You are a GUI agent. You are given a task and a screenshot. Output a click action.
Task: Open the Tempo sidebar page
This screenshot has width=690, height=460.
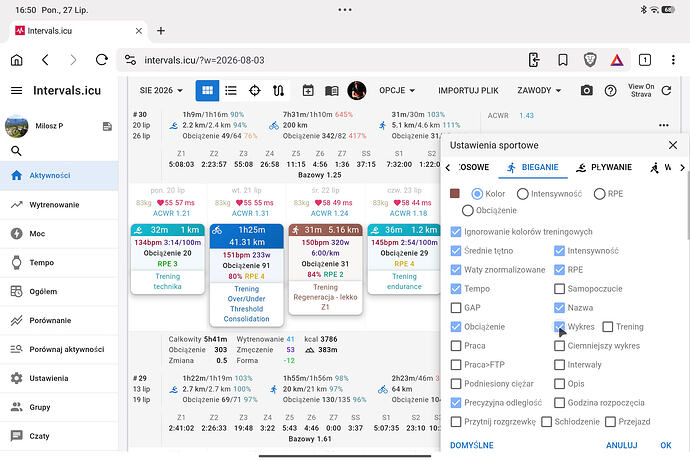[x=59, y=262]
